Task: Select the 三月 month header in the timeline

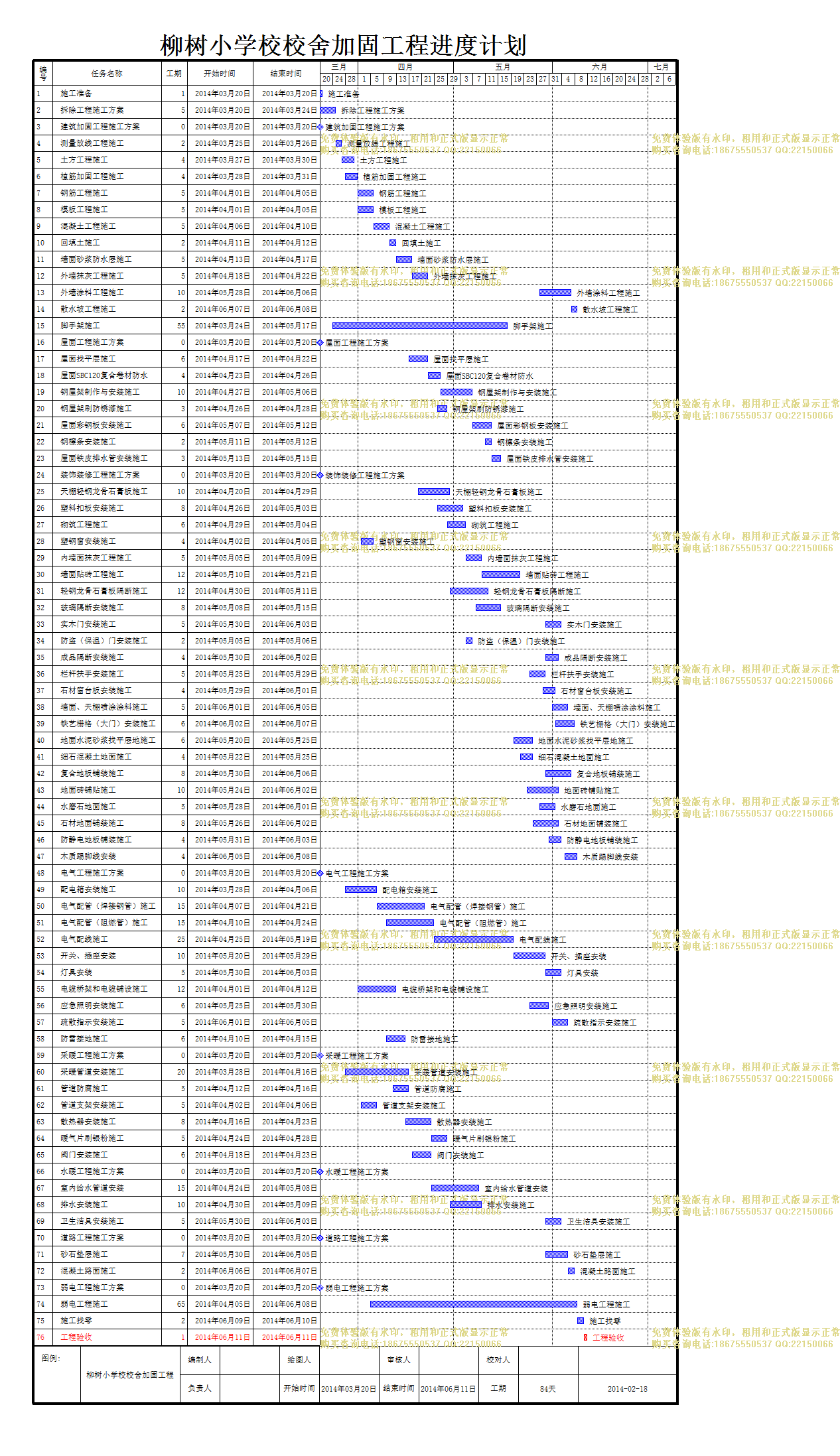Action: pos(339,67)
